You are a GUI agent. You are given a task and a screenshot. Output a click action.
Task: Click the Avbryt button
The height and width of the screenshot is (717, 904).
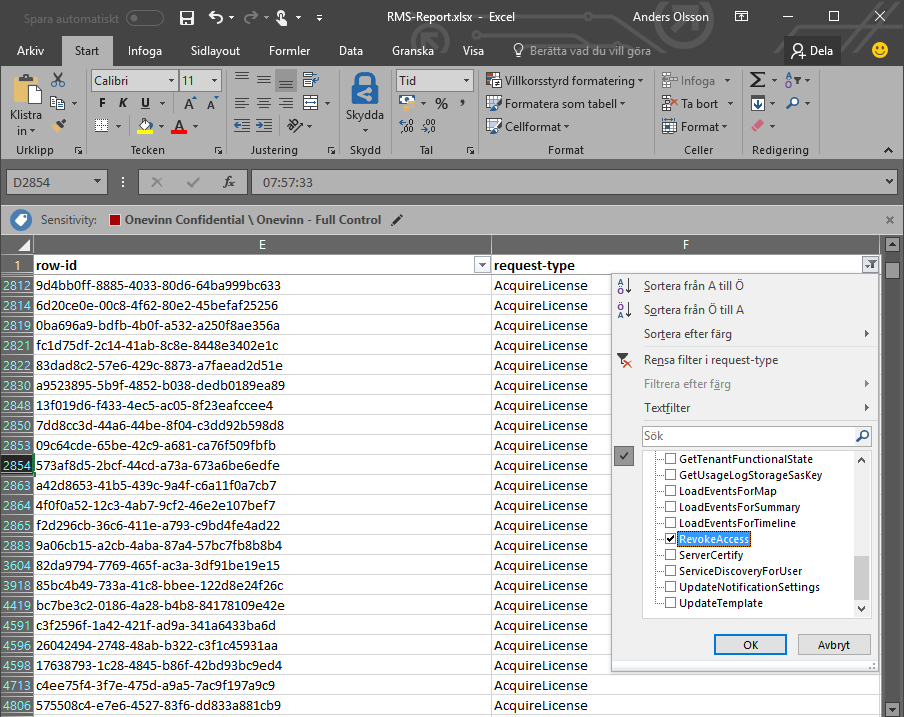click(x=833, y=645)
